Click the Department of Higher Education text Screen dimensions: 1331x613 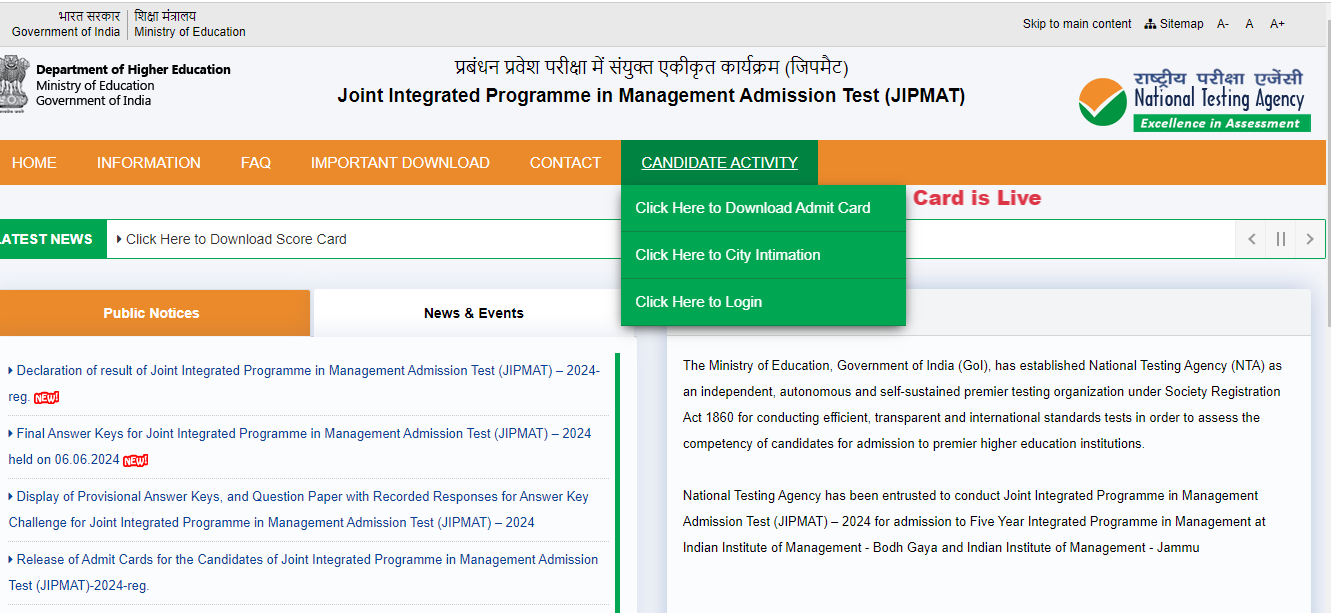133,70
